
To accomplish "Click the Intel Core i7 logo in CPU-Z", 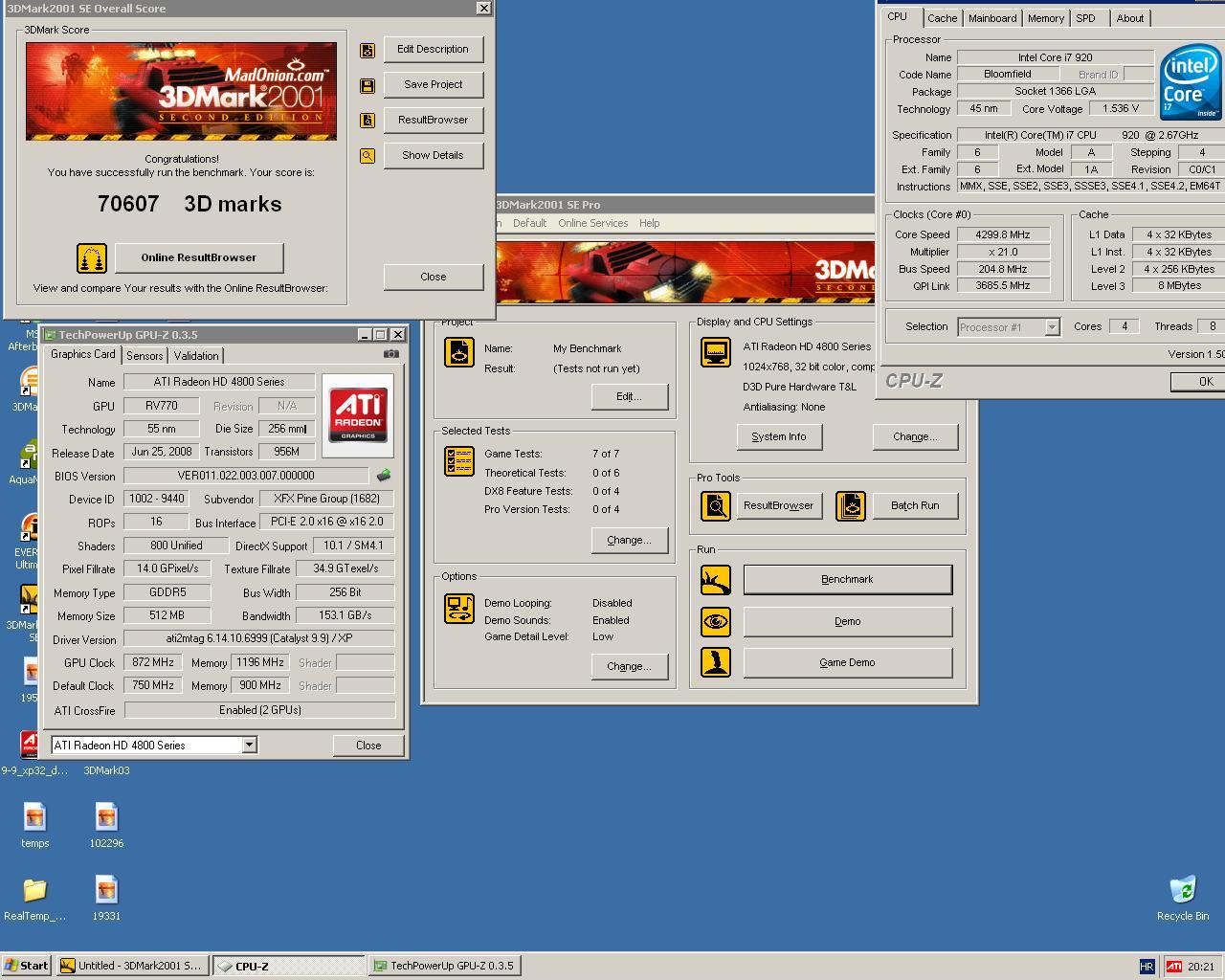I will coord(1190,84).
